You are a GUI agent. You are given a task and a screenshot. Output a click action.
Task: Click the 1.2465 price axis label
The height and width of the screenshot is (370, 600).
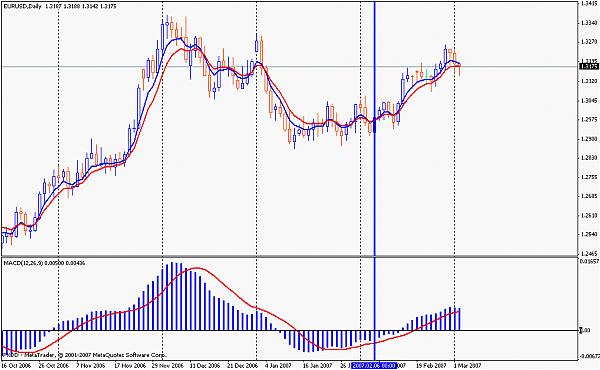tap(589, 253)
